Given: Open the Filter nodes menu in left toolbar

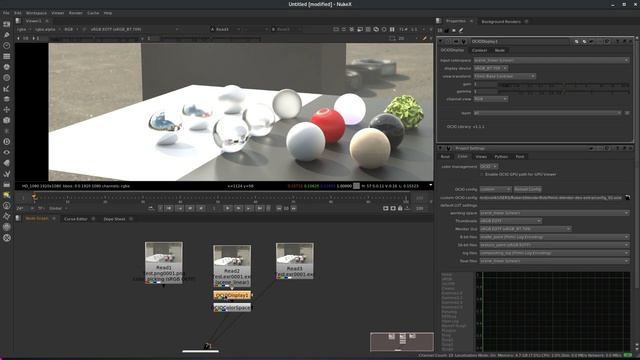Looking at the screenshot, I should [x=7, y=78].
